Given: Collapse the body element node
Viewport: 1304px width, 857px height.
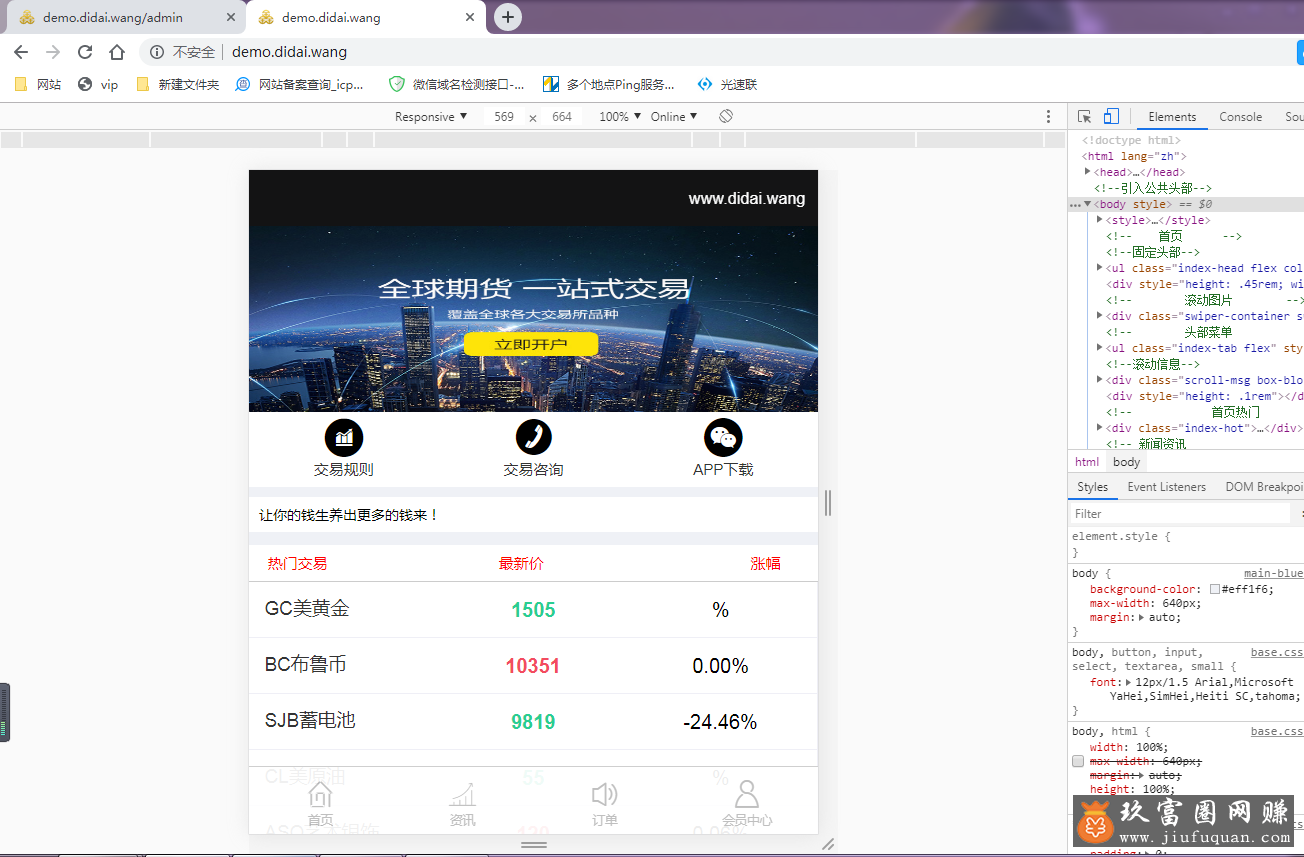Looking at the screenshot, I should pyautogui.click(x=1088, y=204).
